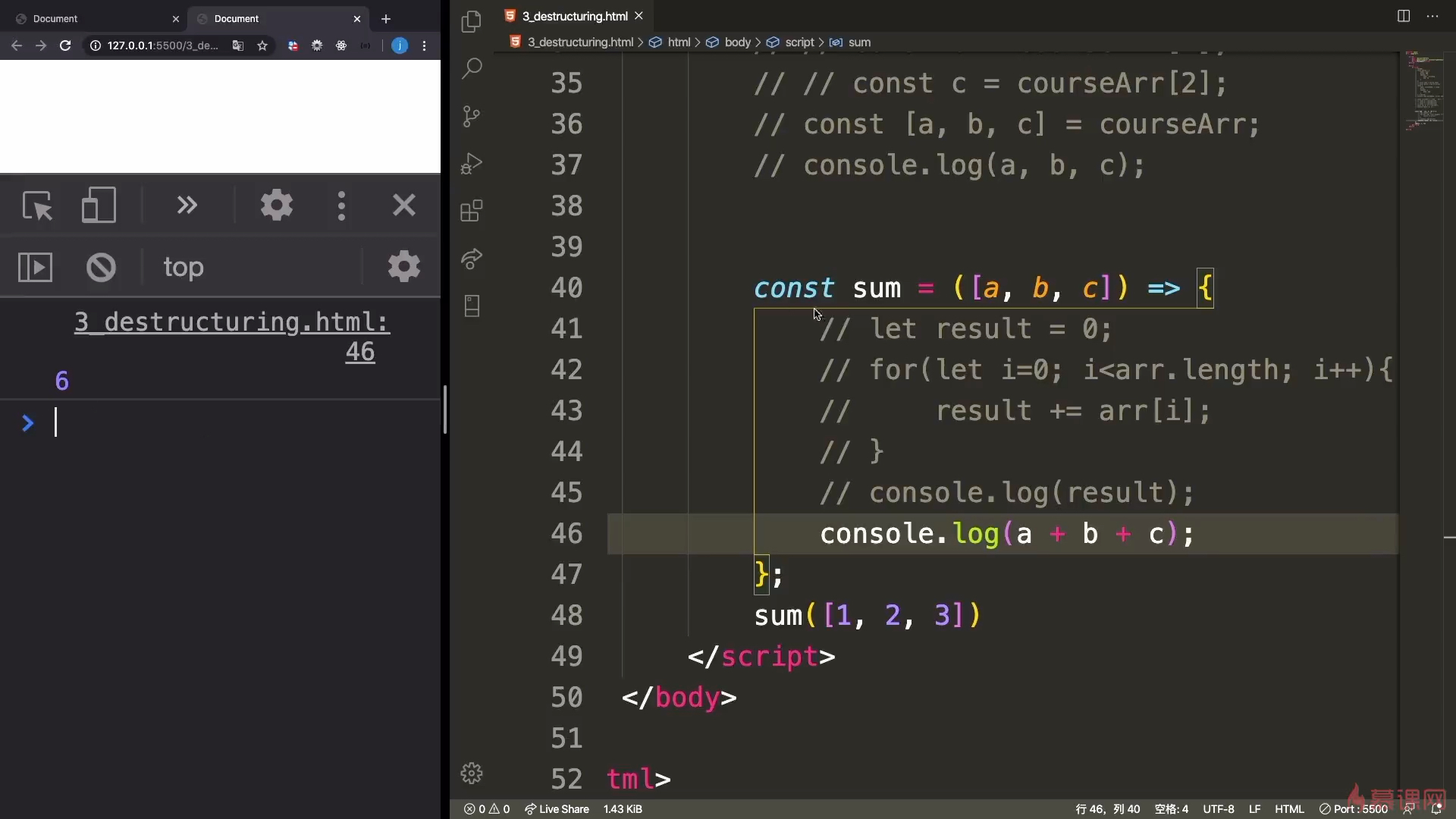This screenshot has width=1456, height=819.
Task: Translate this page icon in address bar
Action: (x=238, y=45)
